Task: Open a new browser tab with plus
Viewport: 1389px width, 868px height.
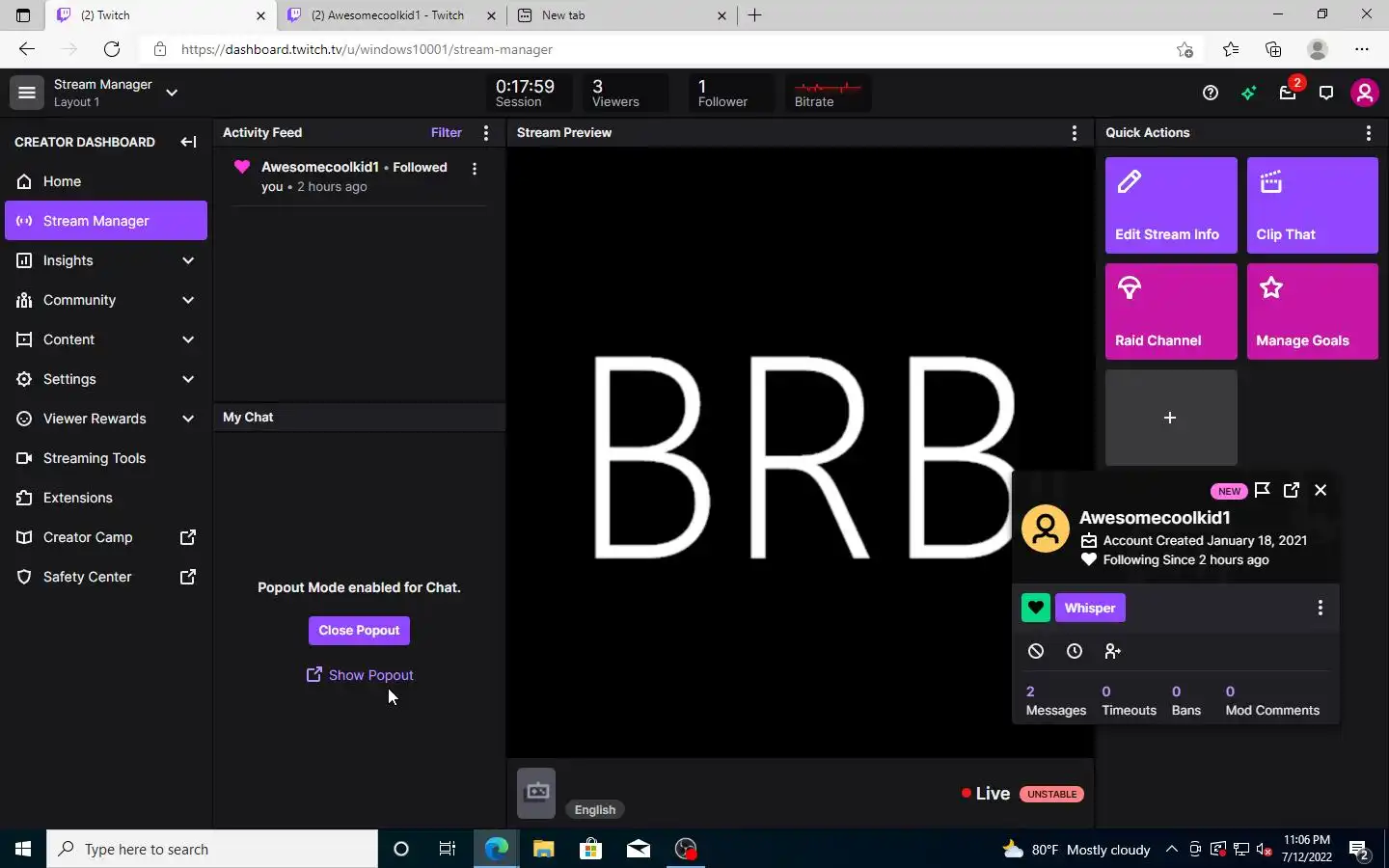Action: tap(755, 15)
